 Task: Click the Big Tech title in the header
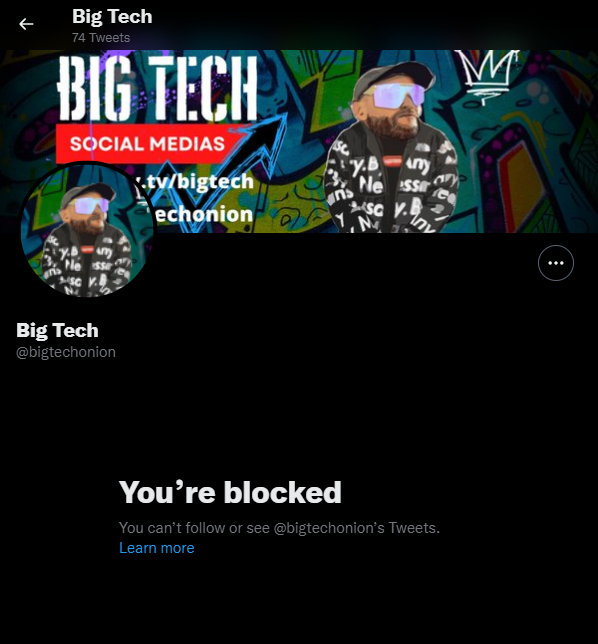(112, 17)
